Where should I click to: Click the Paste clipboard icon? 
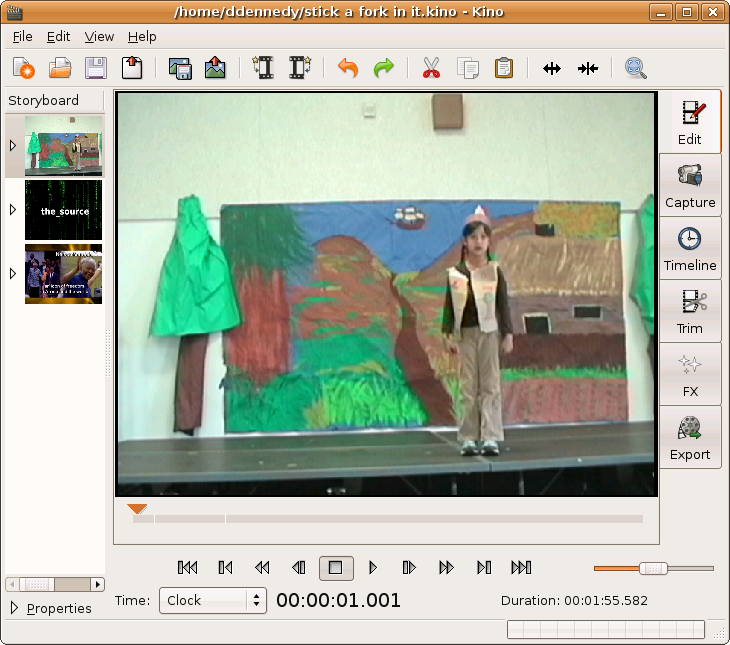(x=504, y=68)
